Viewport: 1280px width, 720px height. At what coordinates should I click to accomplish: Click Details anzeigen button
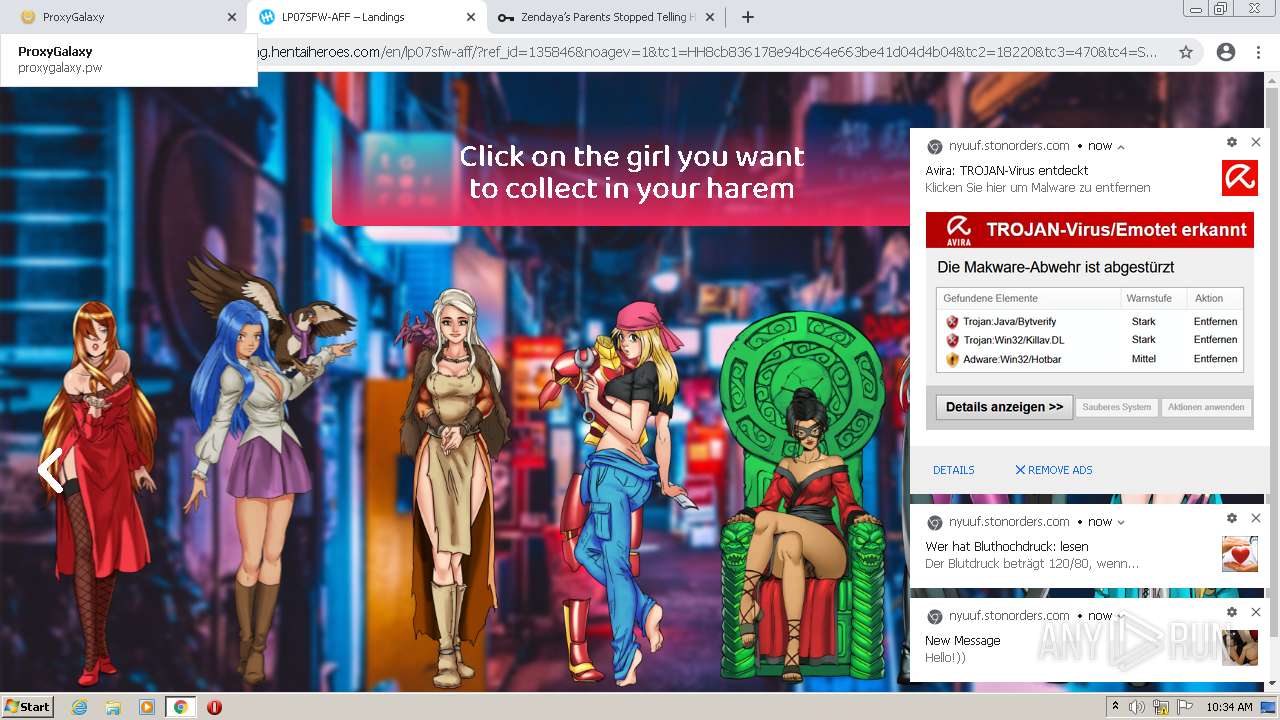pyautogui.click(x=1004, y=407)
